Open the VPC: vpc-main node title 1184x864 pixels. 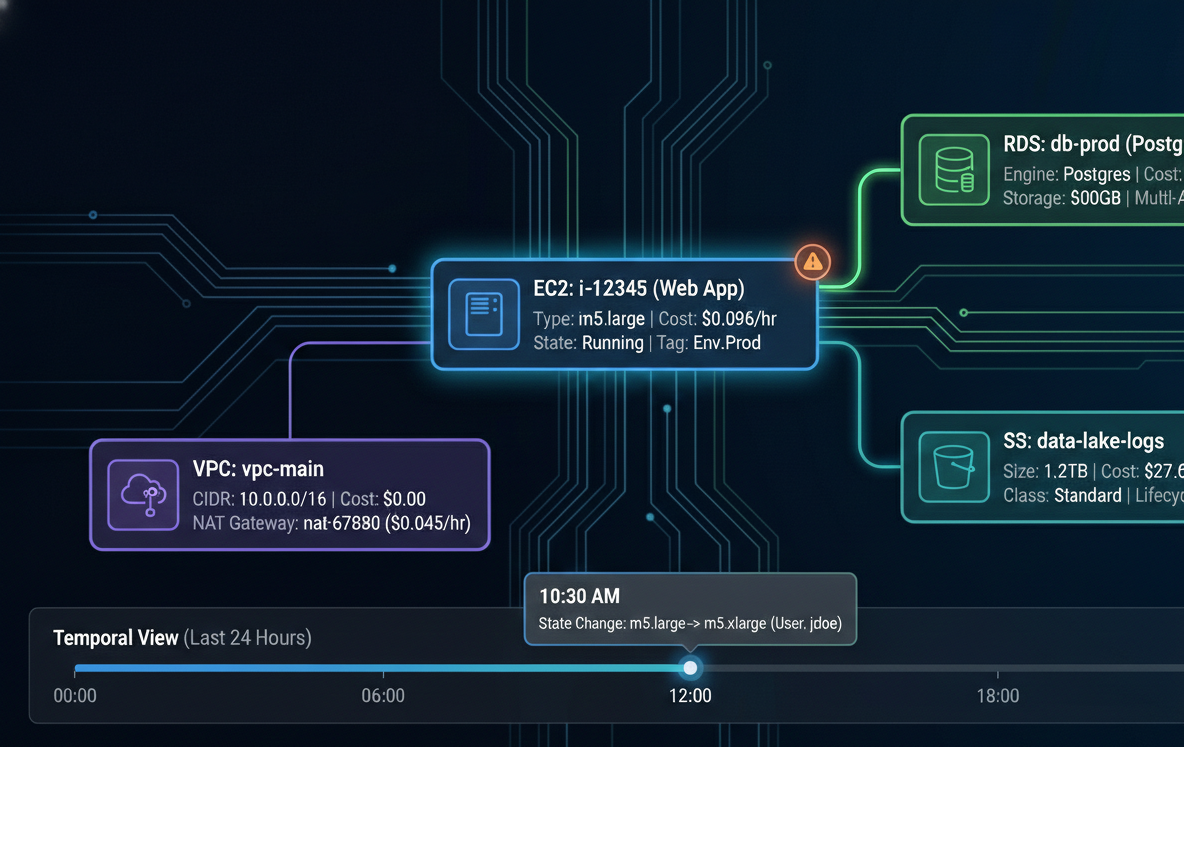[x=258, y=469]
